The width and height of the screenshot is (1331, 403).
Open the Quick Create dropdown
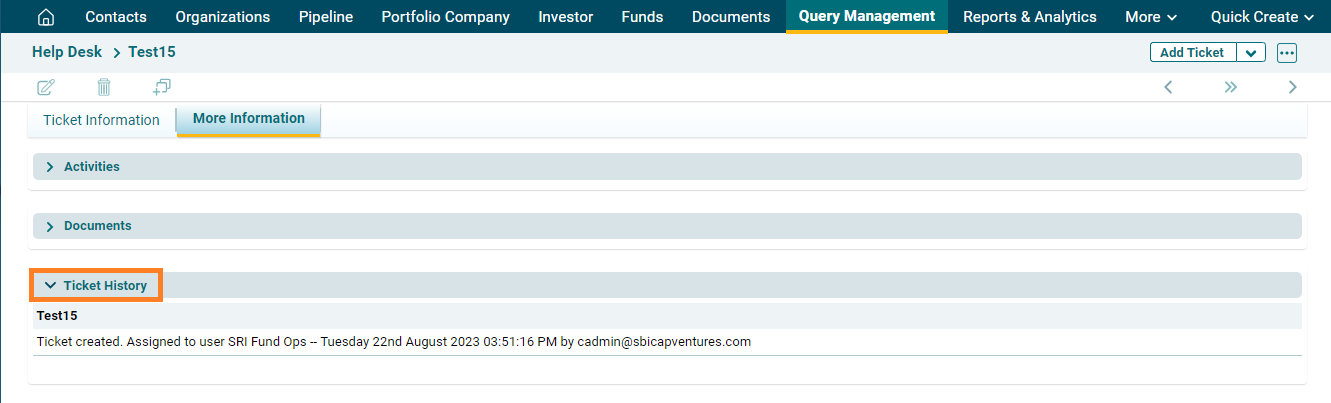click(1261, 17)
